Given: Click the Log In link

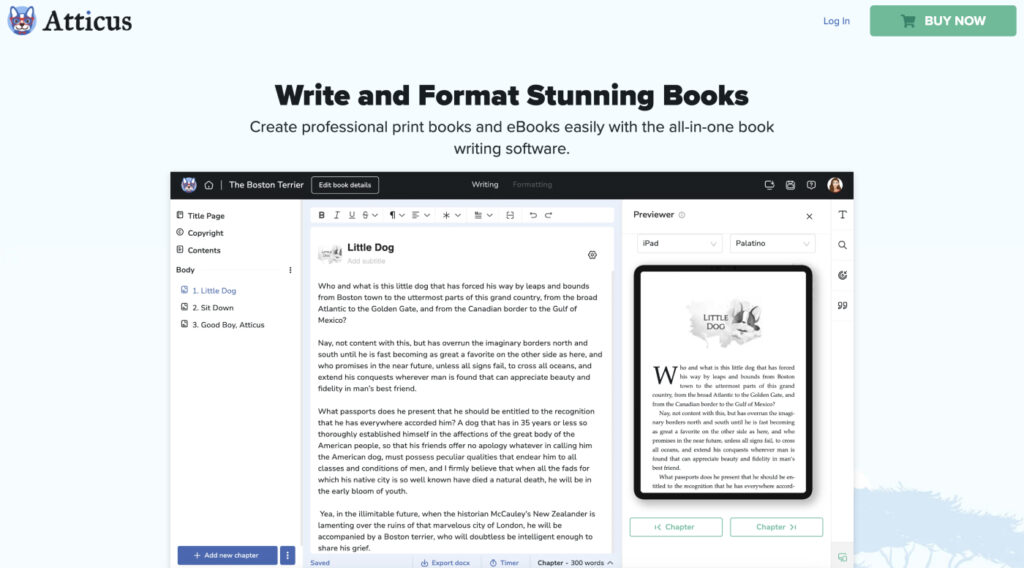Looking at the screenshot, I should tap(836, 21).
